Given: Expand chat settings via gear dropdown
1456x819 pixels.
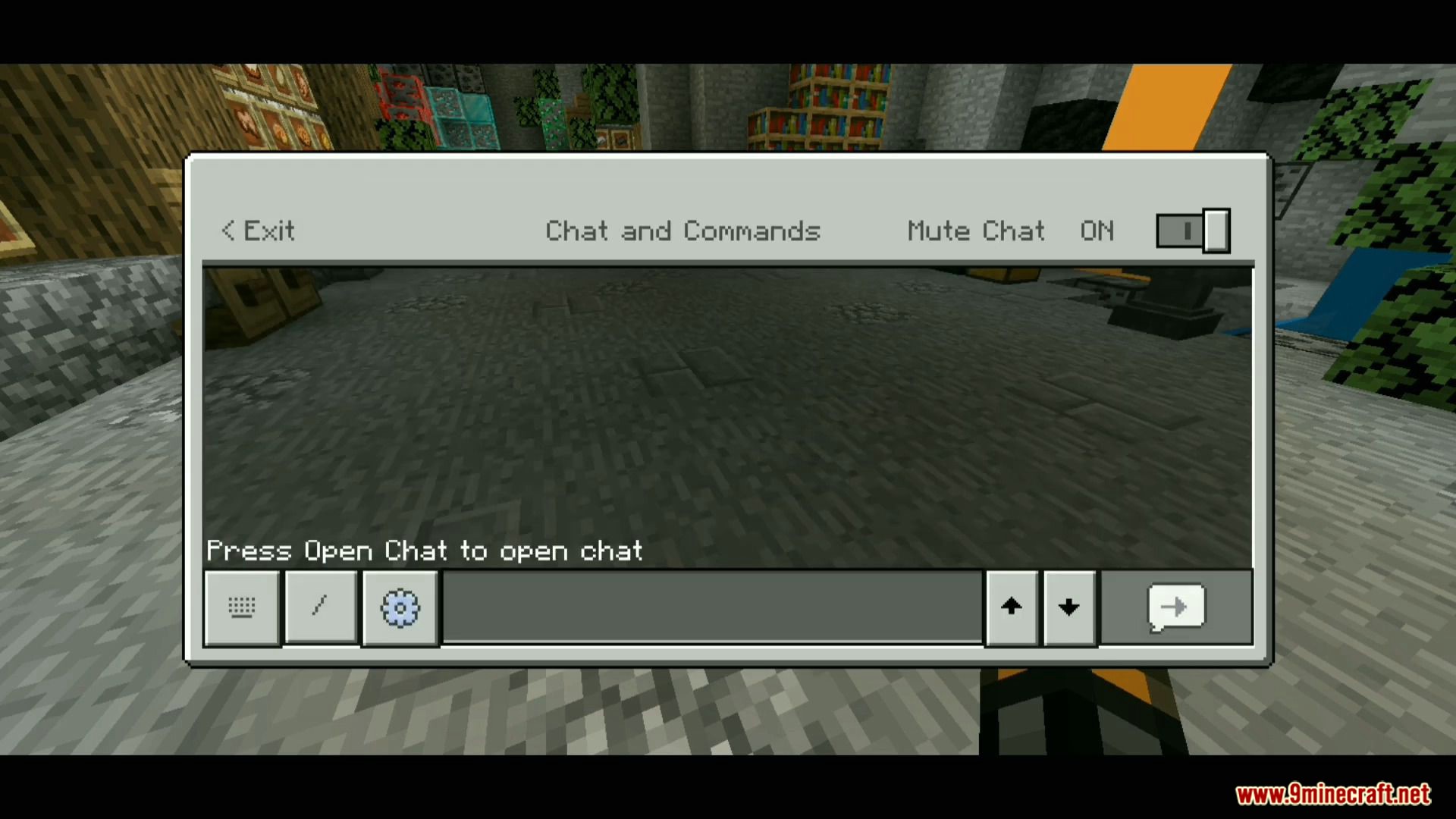Looking at the screenshot, I should pos(398,607).
